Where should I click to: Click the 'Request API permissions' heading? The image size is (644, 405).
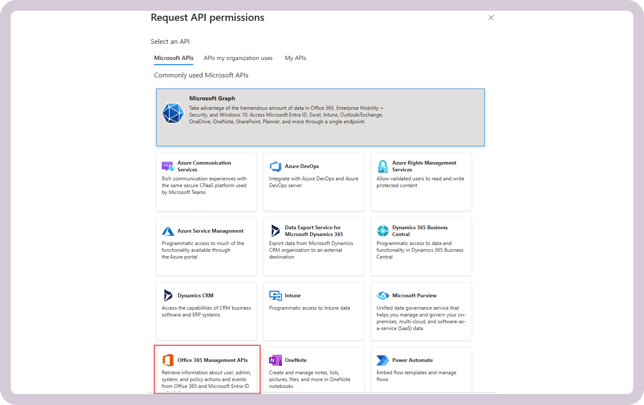pyautogui.click(x=207, y=18)
